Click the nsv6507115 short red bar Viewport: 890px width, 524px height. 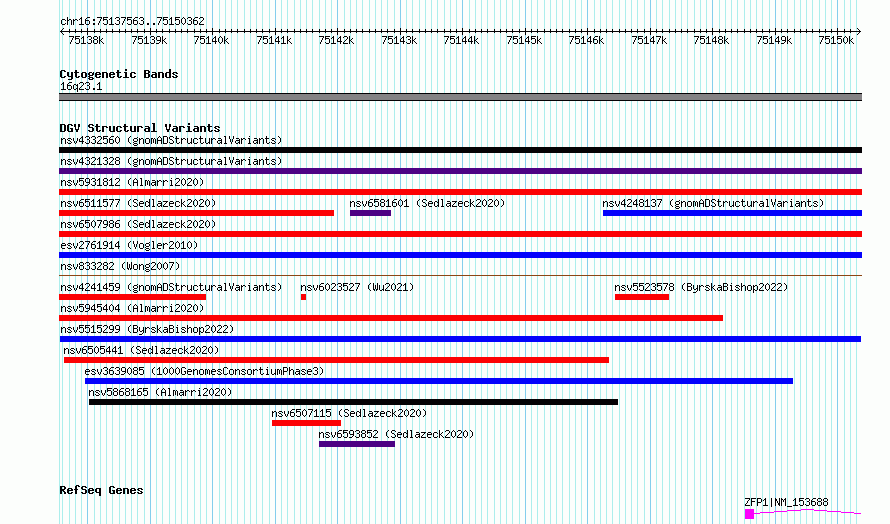(x=307, y=423)
